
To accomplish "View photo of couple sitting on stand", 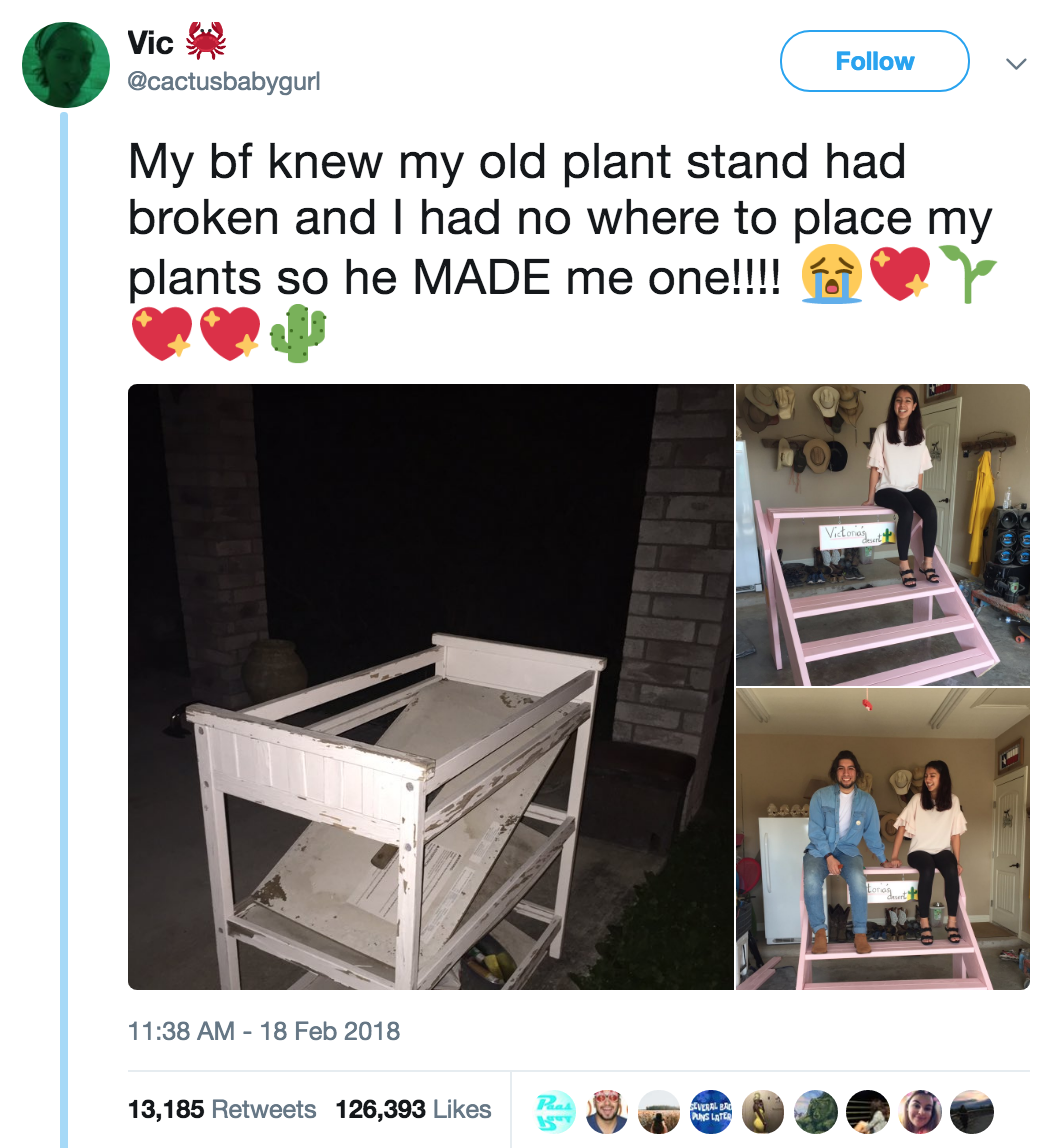I will (x=882, y=839).
